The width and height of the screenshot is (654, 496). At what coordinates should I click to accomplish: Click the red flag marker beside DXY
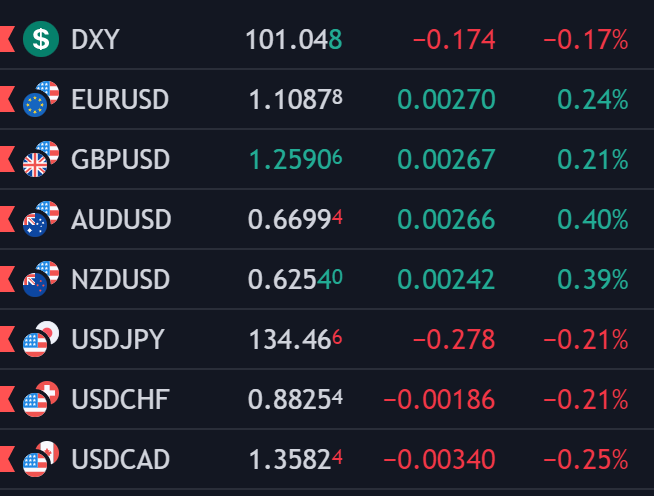tap(6, 40)
